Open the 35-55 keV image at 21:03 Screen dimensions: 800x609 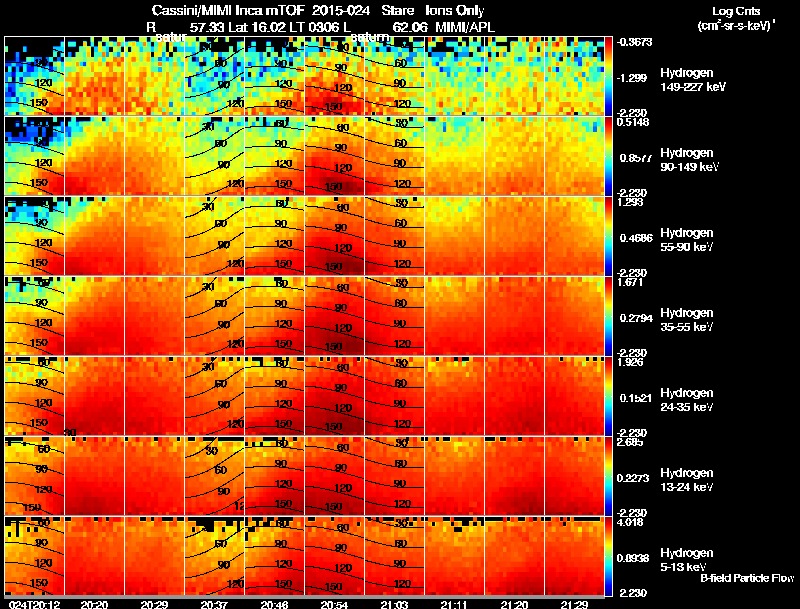coord(395,316)
